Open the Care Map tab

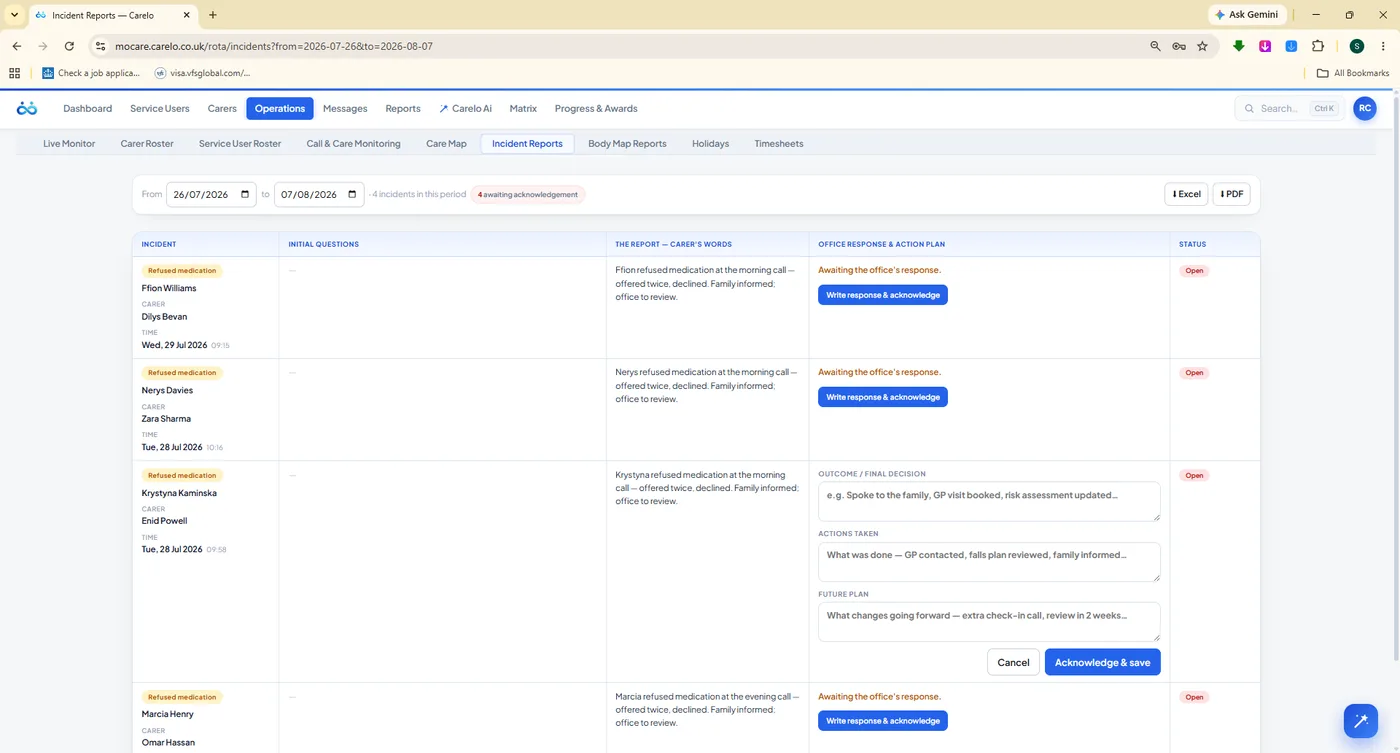(446, 144)
